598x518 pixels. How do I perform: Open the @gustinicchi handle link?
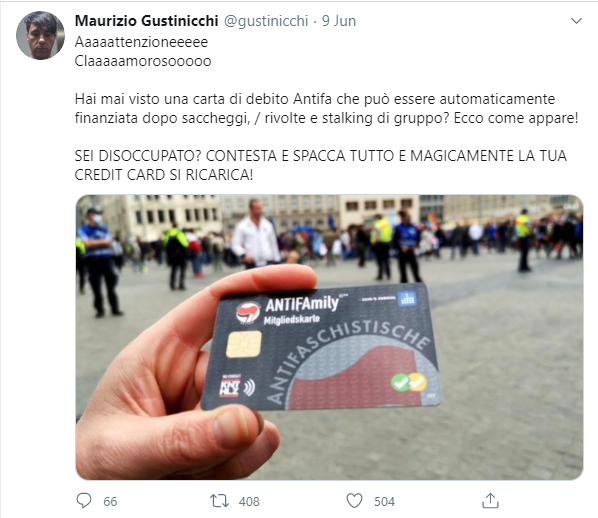click(266, 21)
